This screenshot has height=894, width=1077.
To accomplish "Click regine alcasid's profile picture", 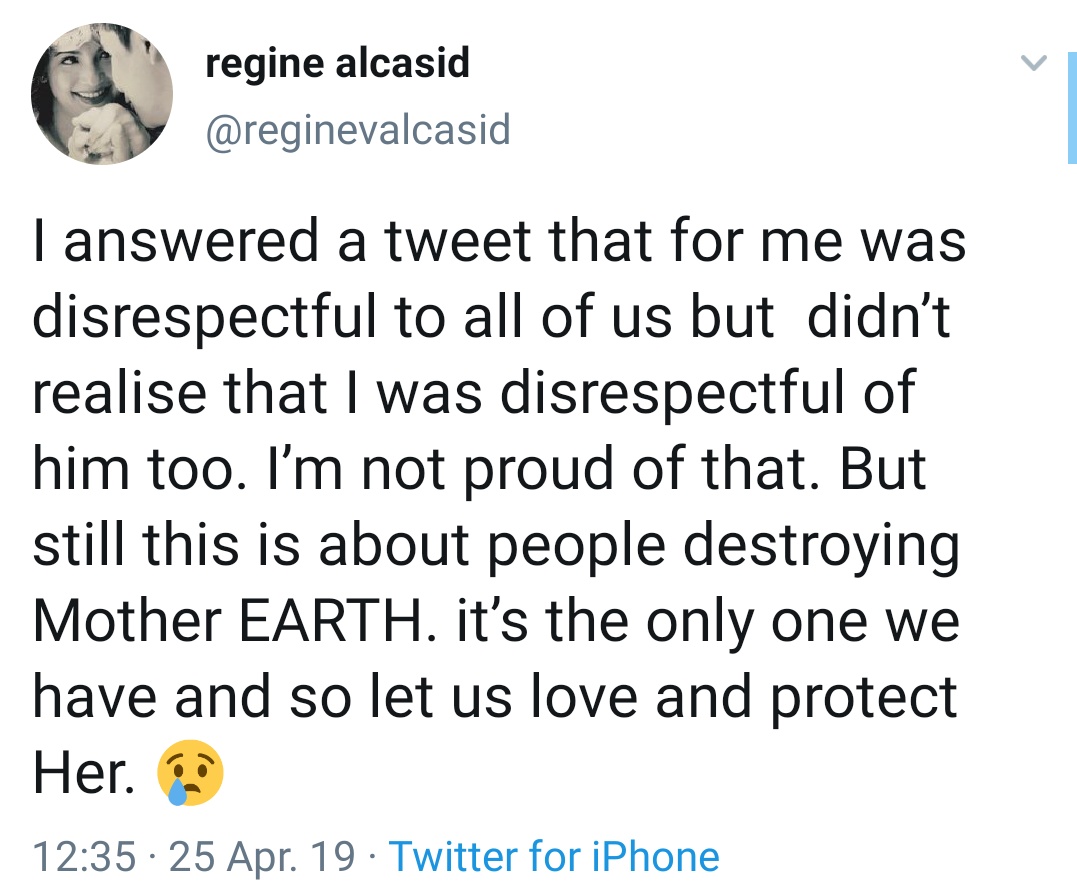I will coord(102,95).
